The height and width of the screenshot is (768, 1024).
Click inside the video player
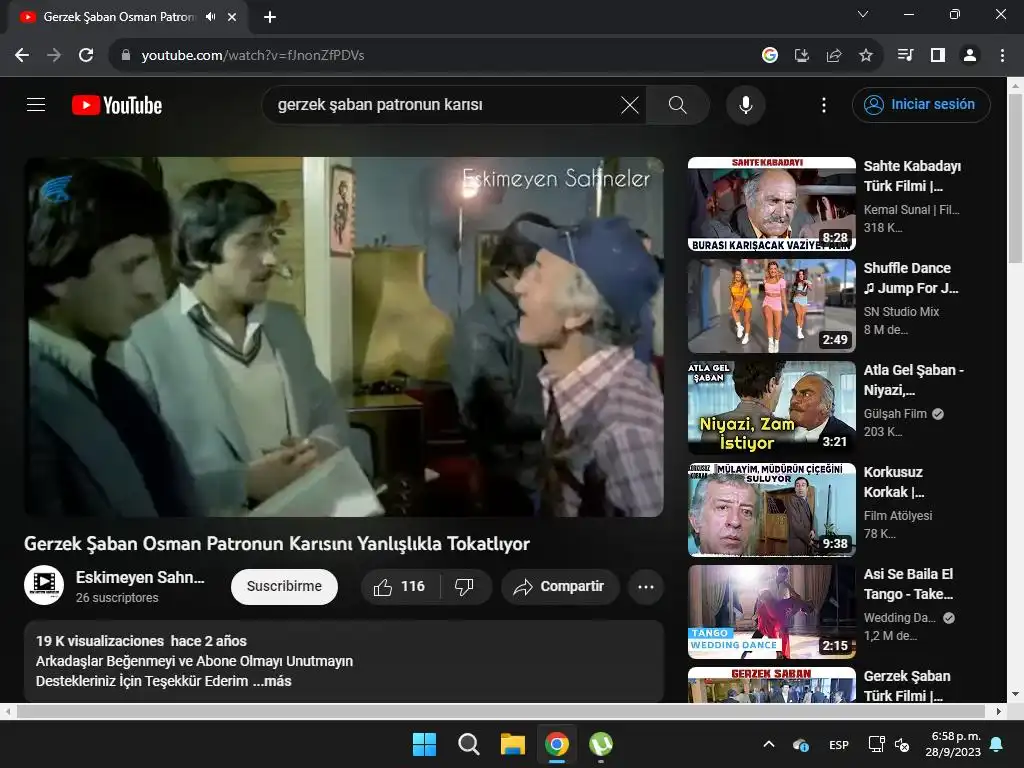click(x=344, y=337)
